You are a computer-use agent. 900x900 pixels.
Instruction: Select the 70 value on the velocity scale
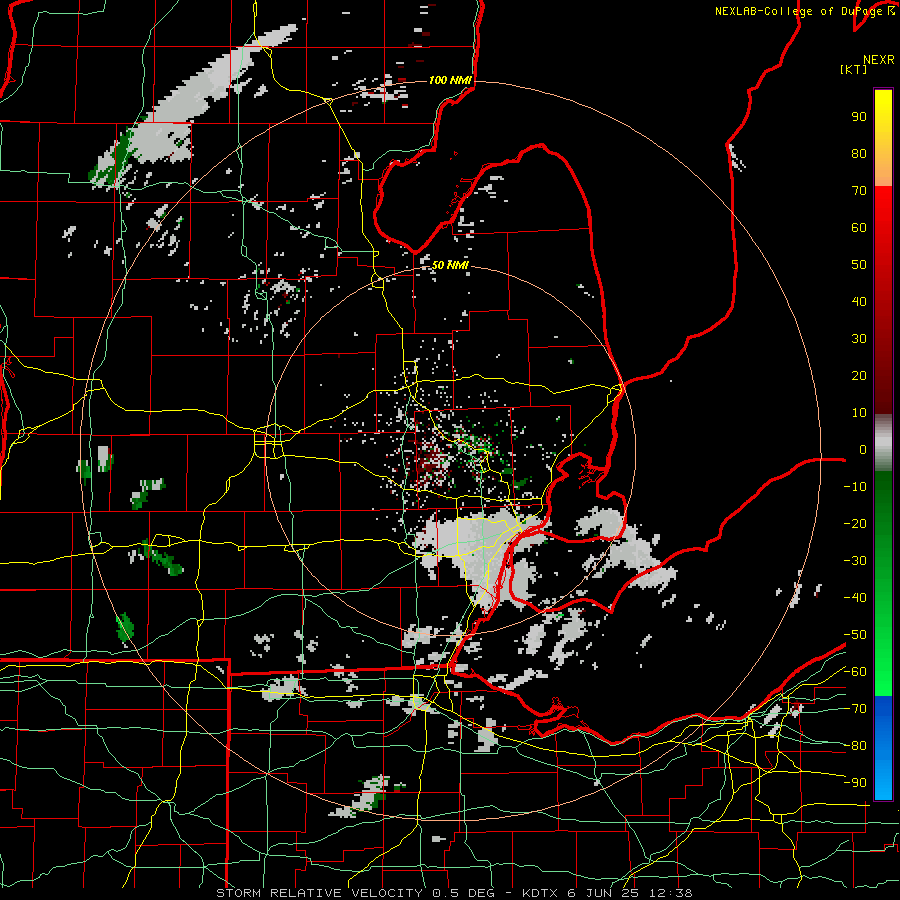coord(859,191)
